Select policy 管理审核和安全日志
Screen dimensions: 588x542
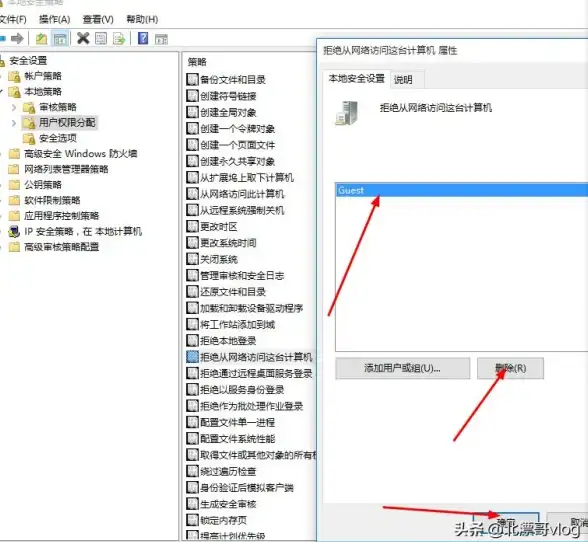tap(242, 276)
